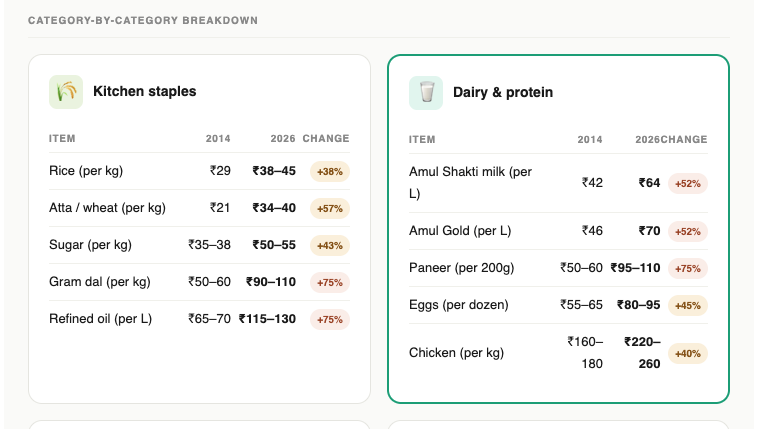
Task: Click the +52% badge for Amul Gold
Action: [x=688, y=231]
